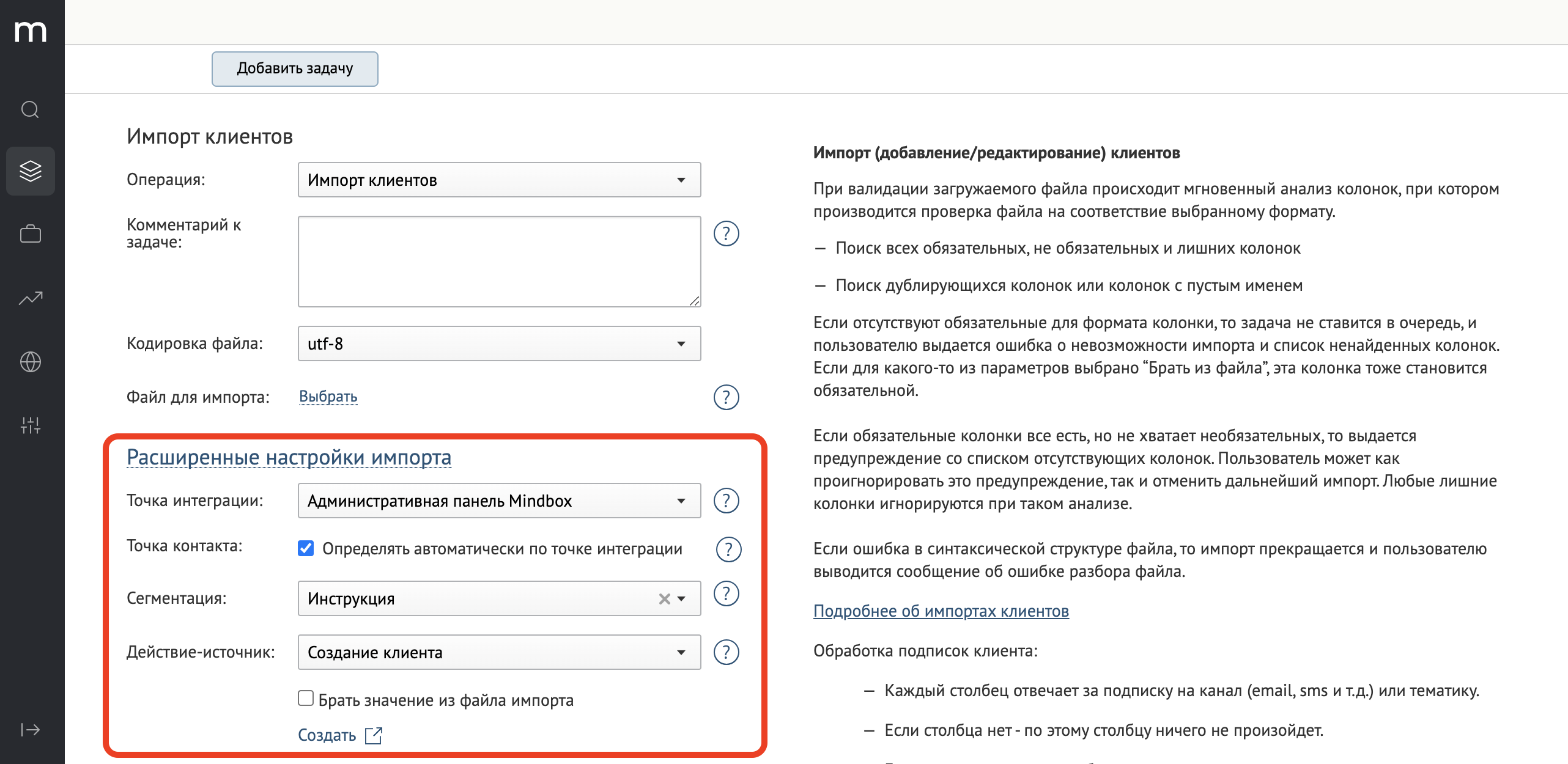Open the analytics trend icon in sidebar

31,298
